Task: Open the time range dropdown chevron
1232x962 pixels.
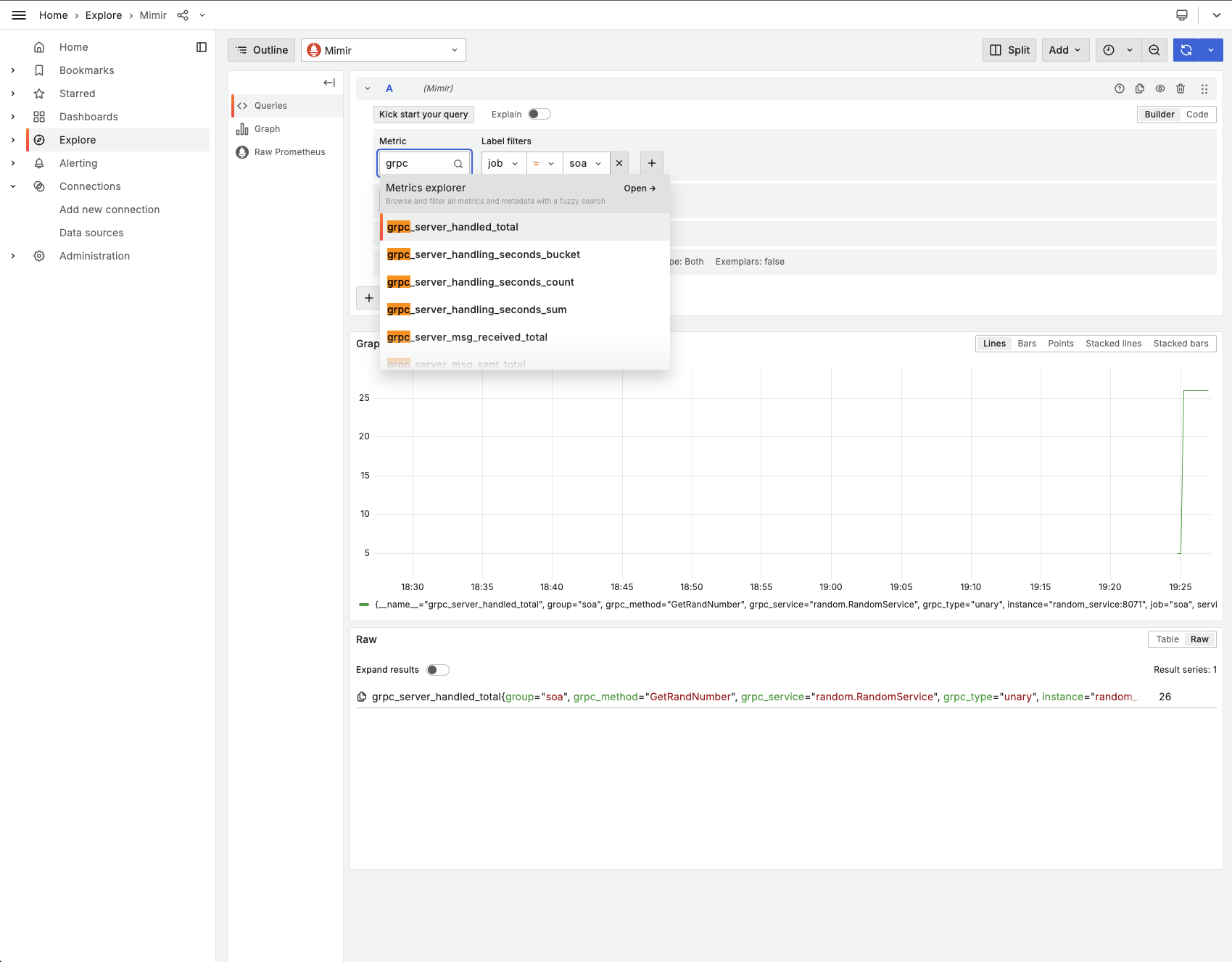Action: tap(1130, 50)
